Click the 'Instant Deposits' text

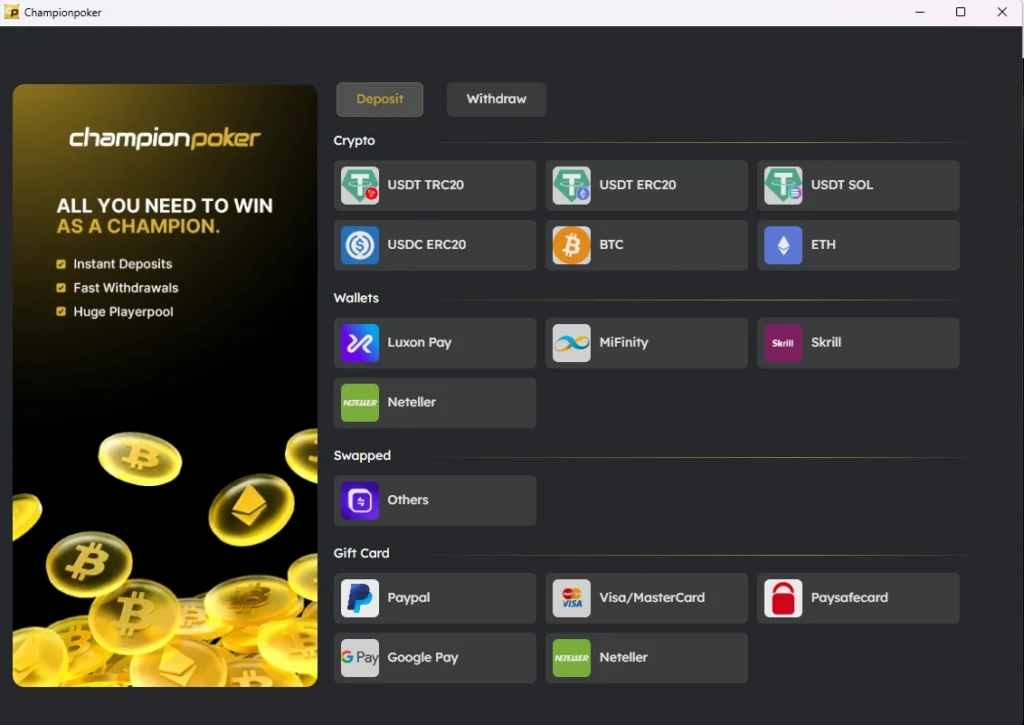[123, 264]
